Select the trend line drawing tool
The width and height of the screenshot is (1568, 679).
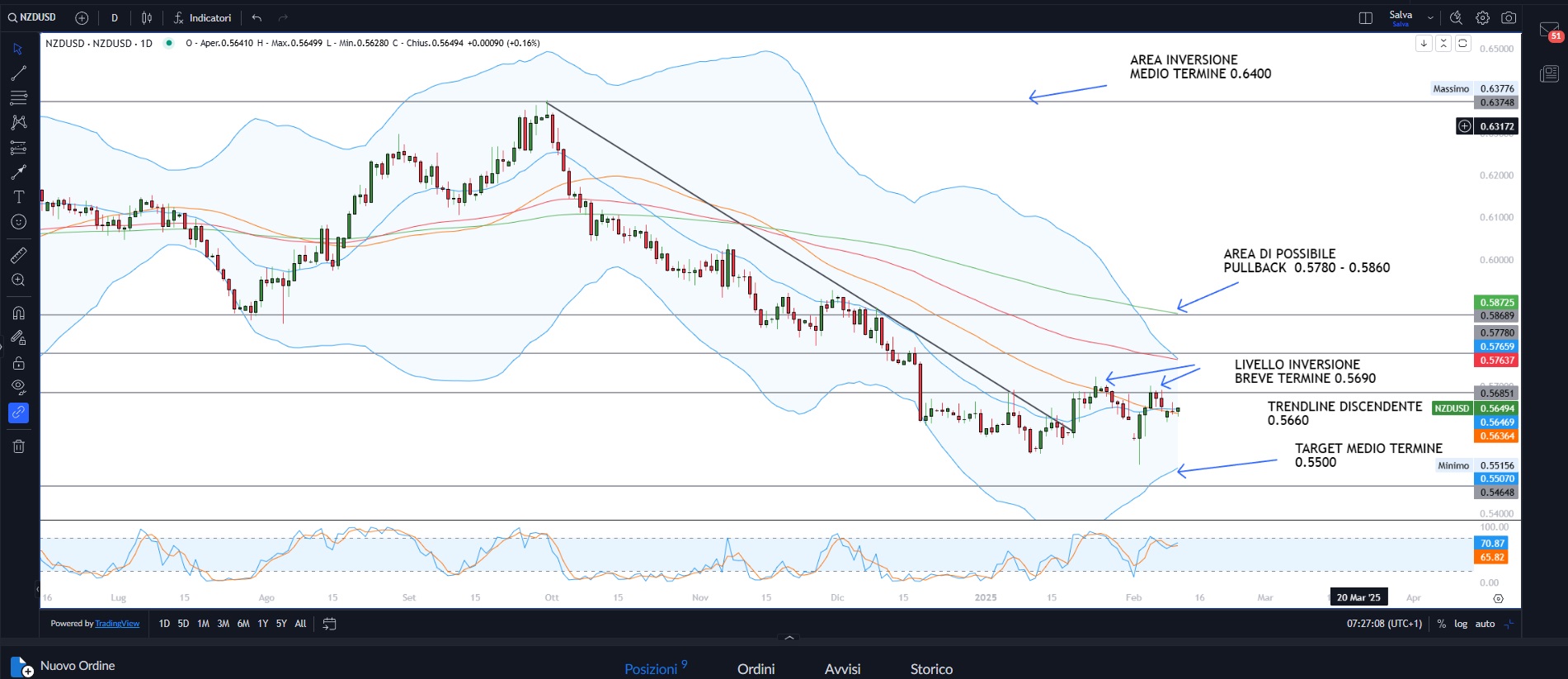click(x=18, y=73)
